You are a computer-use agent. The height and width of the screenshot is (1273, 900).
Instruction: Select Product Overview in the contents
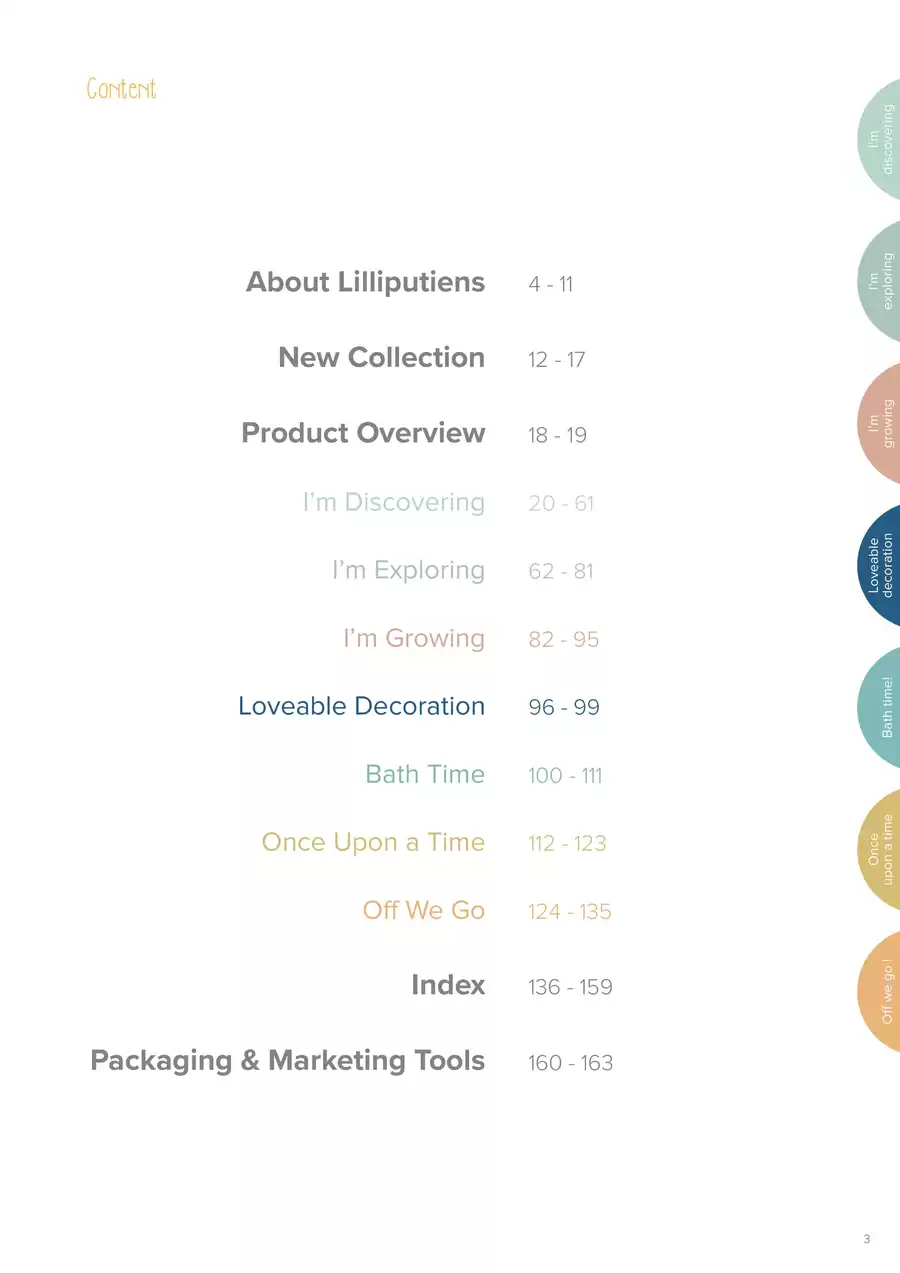363,433
